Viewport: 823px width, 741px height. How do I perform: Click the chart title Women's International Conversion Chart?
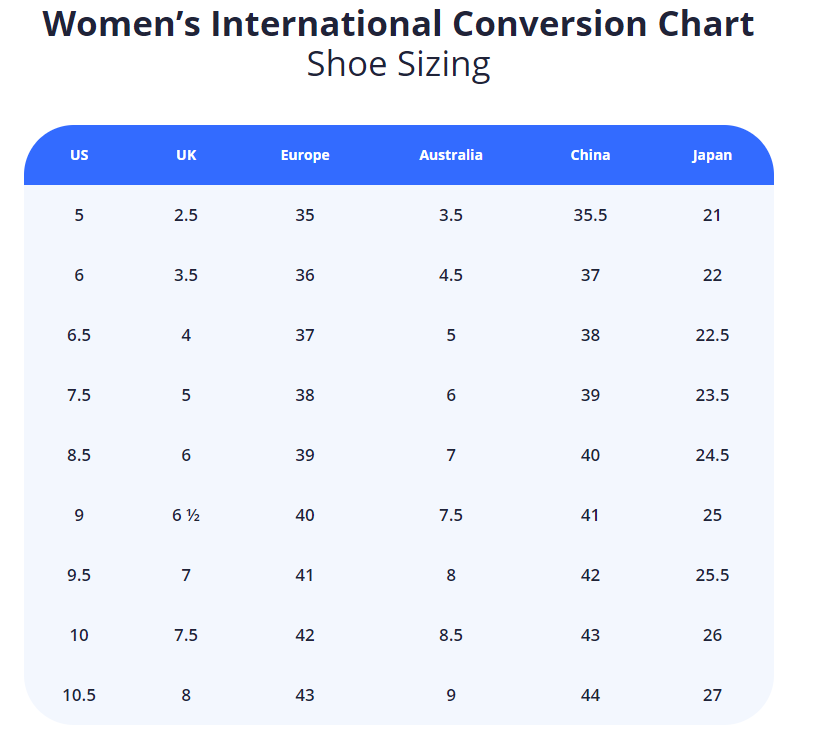click(398, 23)
